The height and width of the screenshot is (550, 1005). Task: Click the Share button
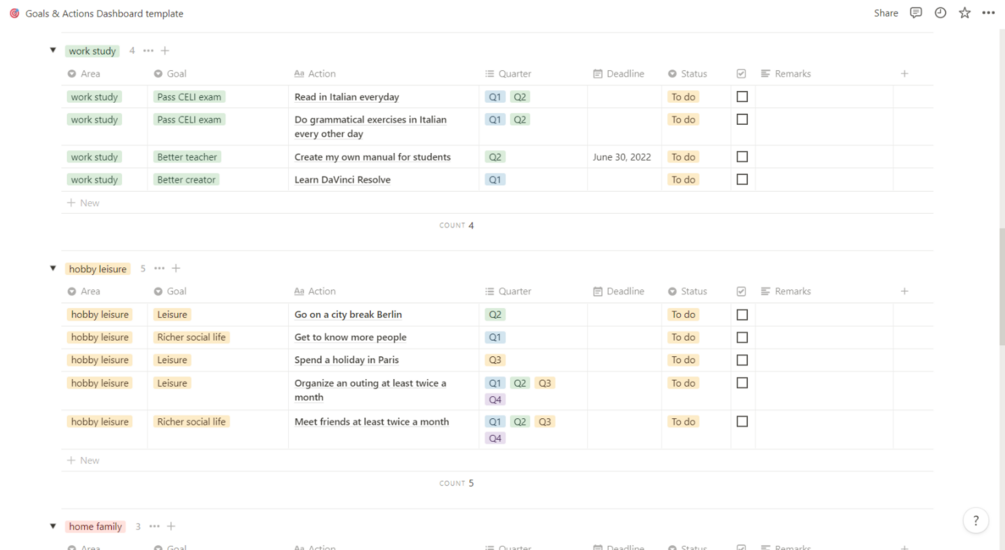pyautogui.click(x=886, y=13)
